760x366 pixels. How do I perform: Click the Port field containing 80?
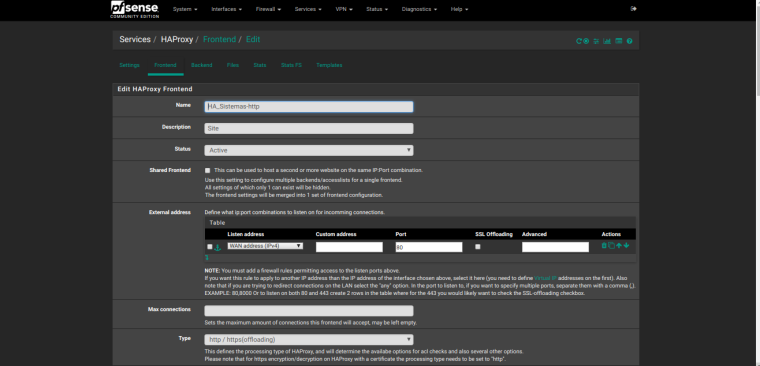tap(429, 247)
